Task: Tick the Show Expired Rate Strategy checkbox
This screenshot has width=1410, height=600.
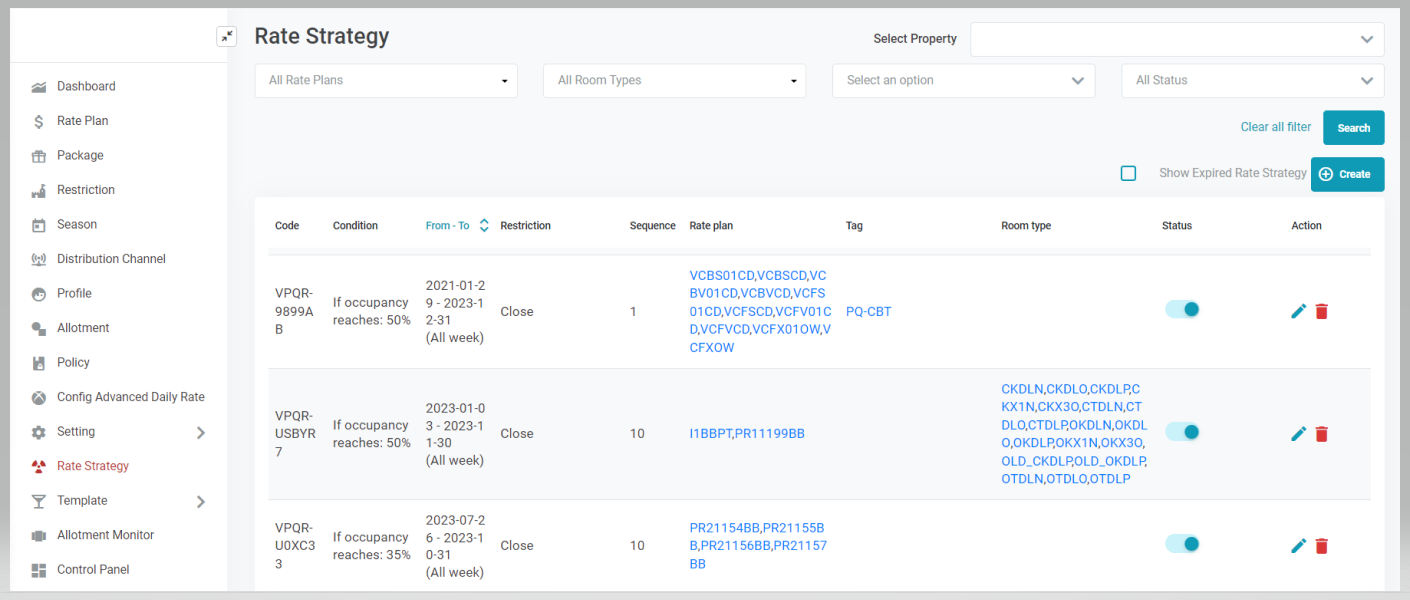Action: (x=1128, y=173)
